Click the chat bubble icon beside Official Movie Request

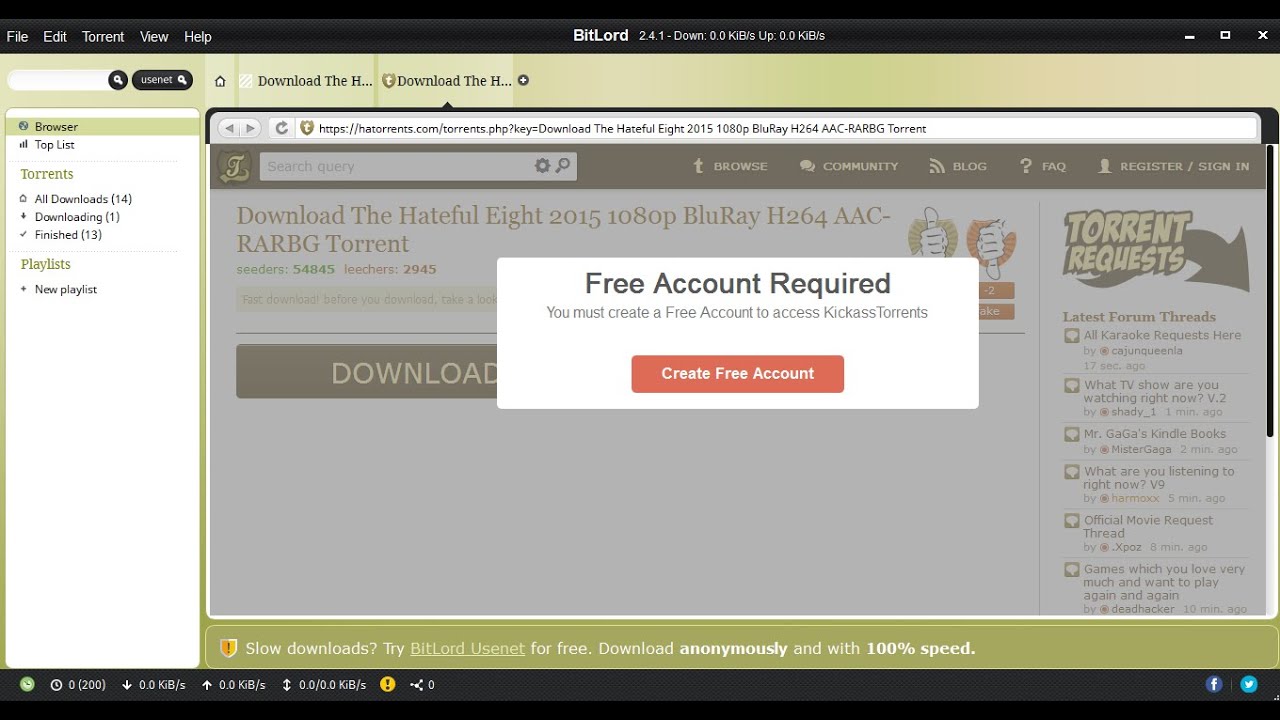pyautogui.click(x=1071, y=521)
